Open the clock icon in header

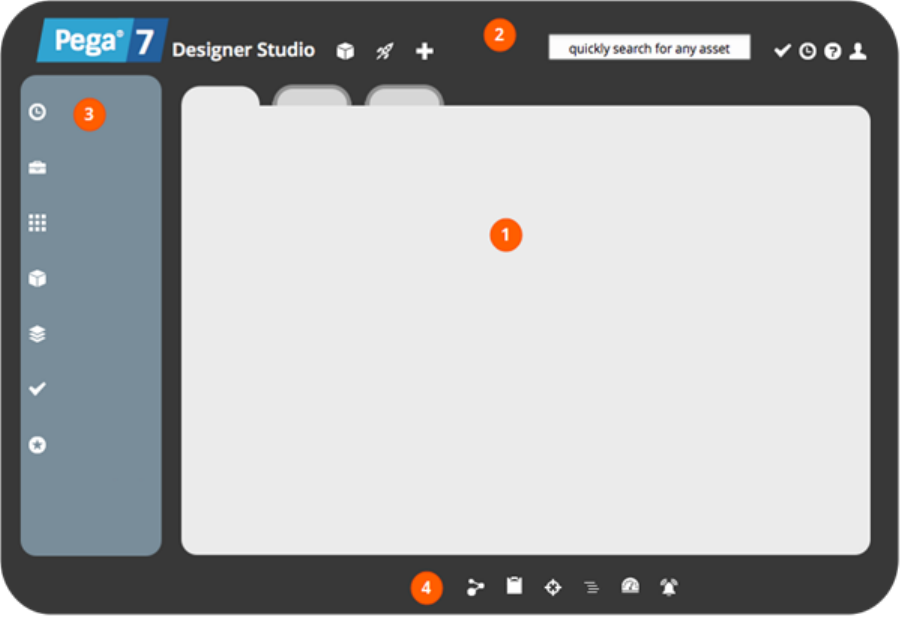[807, 51]
